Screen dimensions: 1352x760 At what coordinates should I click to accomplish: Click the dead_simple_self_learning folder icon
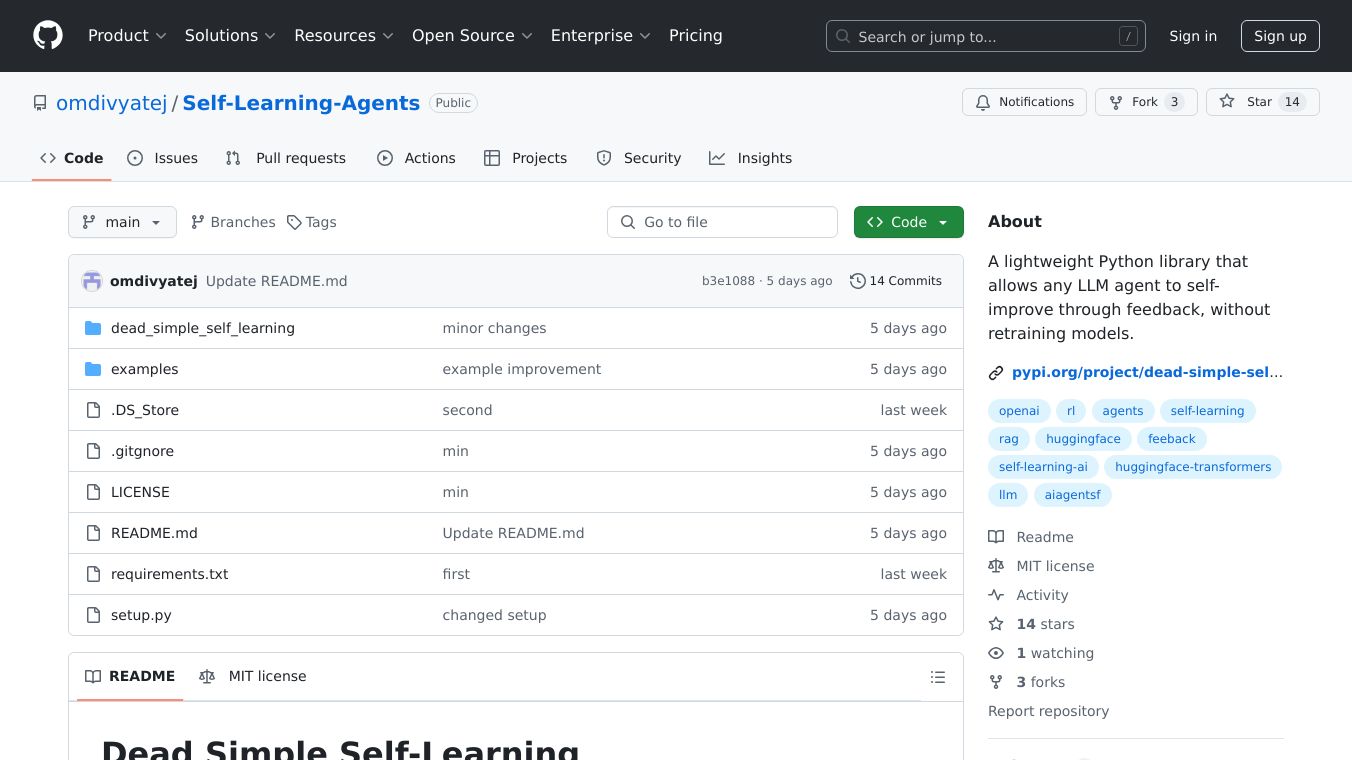pos(93,328)
